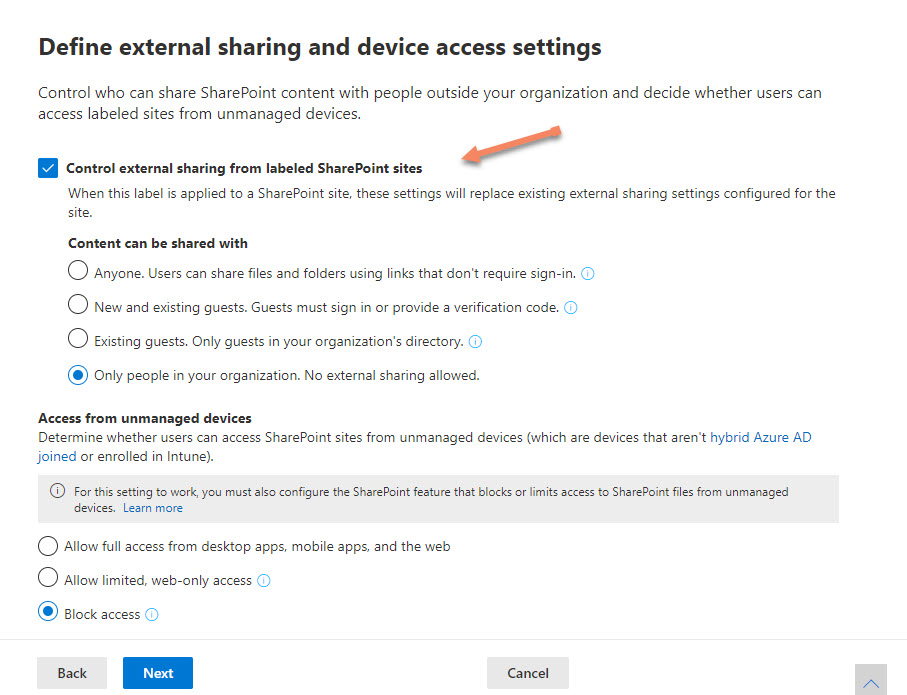This screenshot has height=695, width=907.
Task: Choose Allow full access from desktop apps
Action: (48, 546)
